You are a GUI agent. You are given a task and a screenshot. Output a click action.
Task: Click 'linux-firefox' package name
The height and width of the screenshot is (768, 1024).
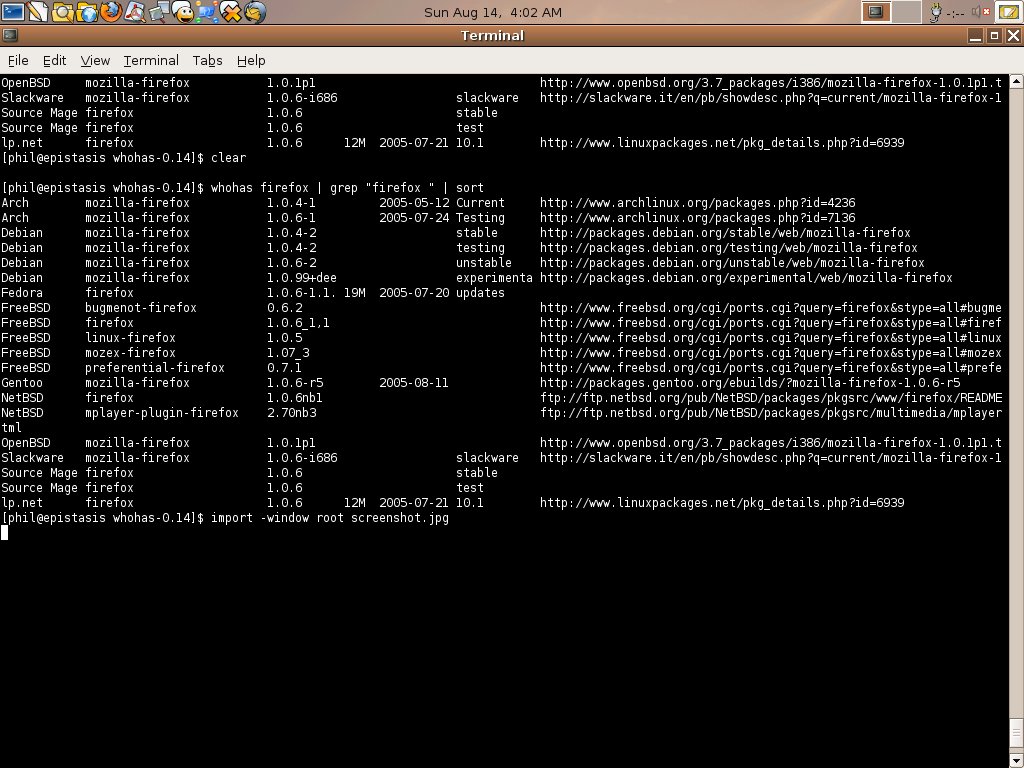(x=130, y=338)
